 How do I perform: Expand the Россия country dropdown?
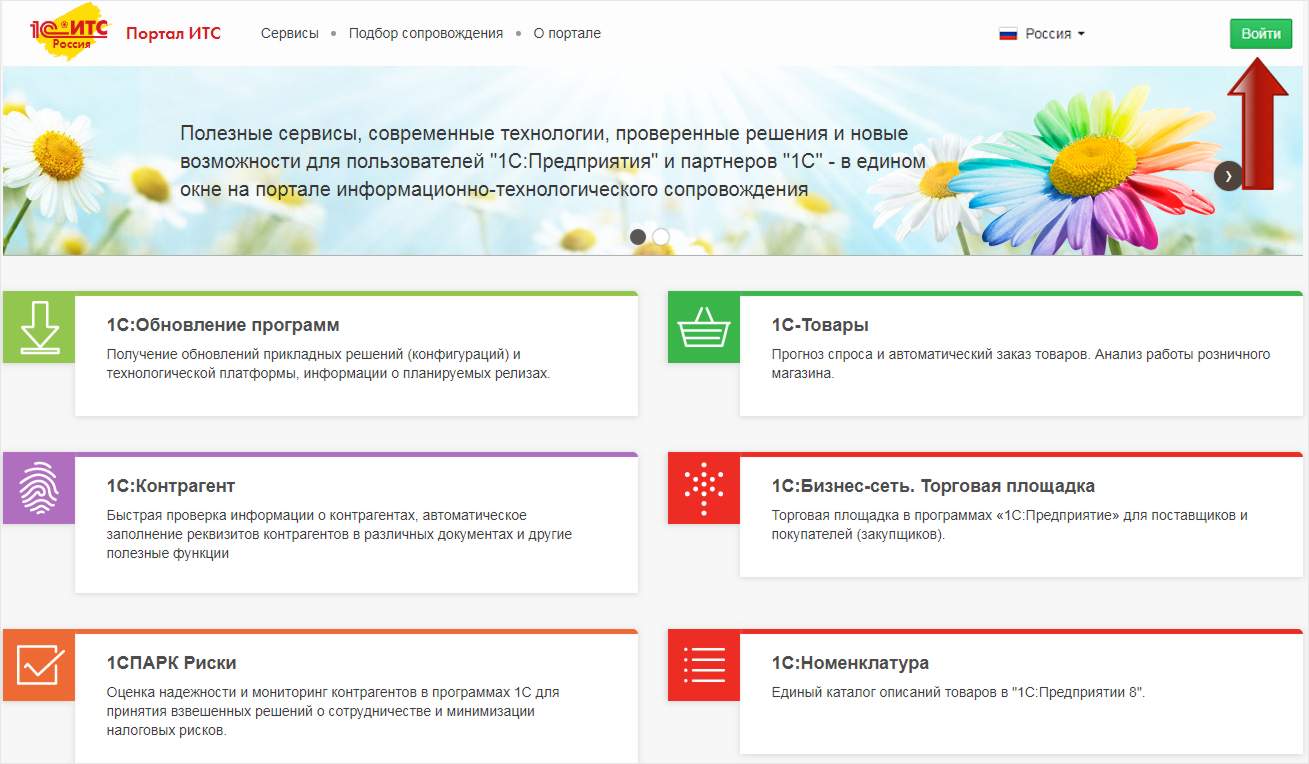pyautogui.click(x=1042, y=33)
